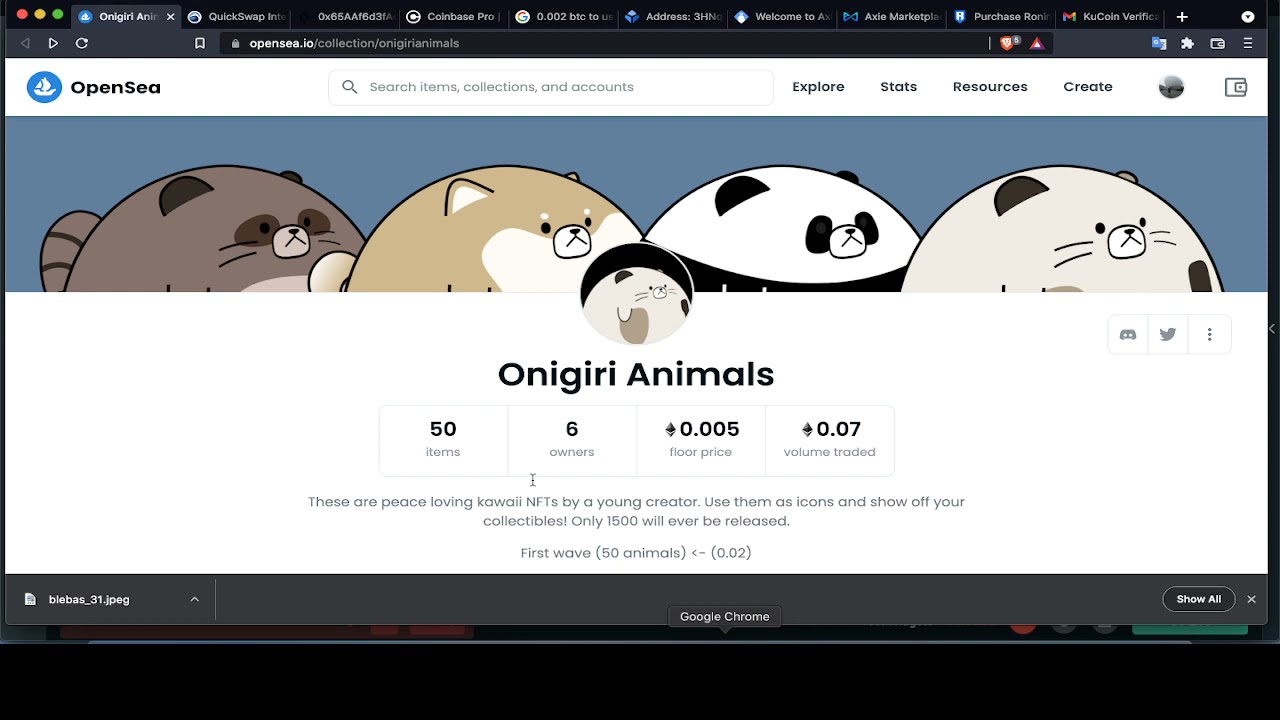
Task: Open the Explore menu
Action: pyautogui.click(x=818, y=87)
